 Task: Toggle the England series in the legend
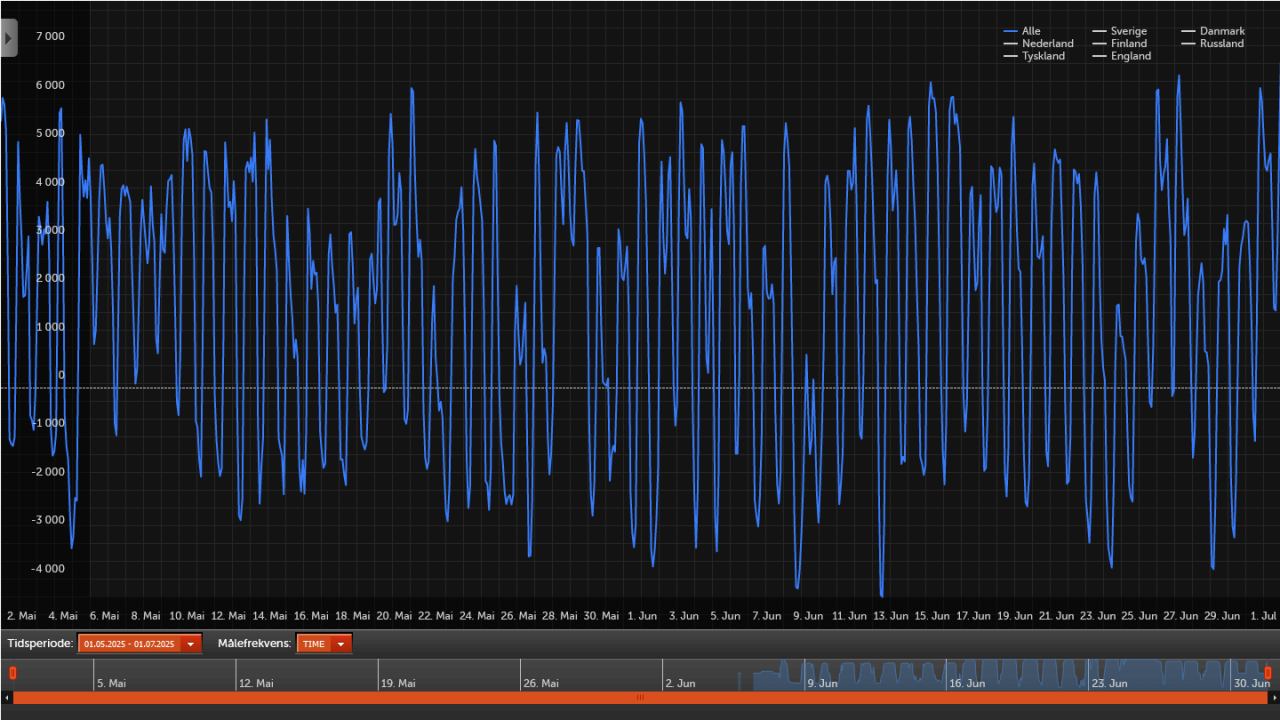coord(1127,56)
